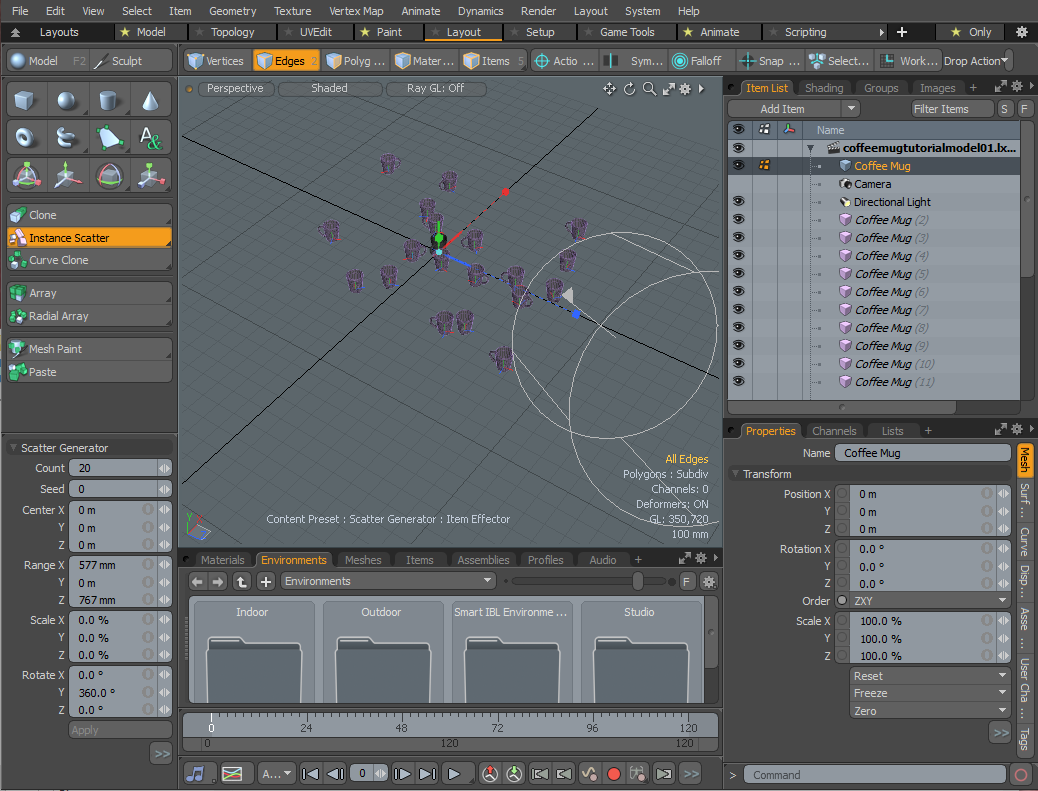The height and width of the screenshot is (791, 1038).
Task: Select the cube primitive tool
Action: coord(26,100)
